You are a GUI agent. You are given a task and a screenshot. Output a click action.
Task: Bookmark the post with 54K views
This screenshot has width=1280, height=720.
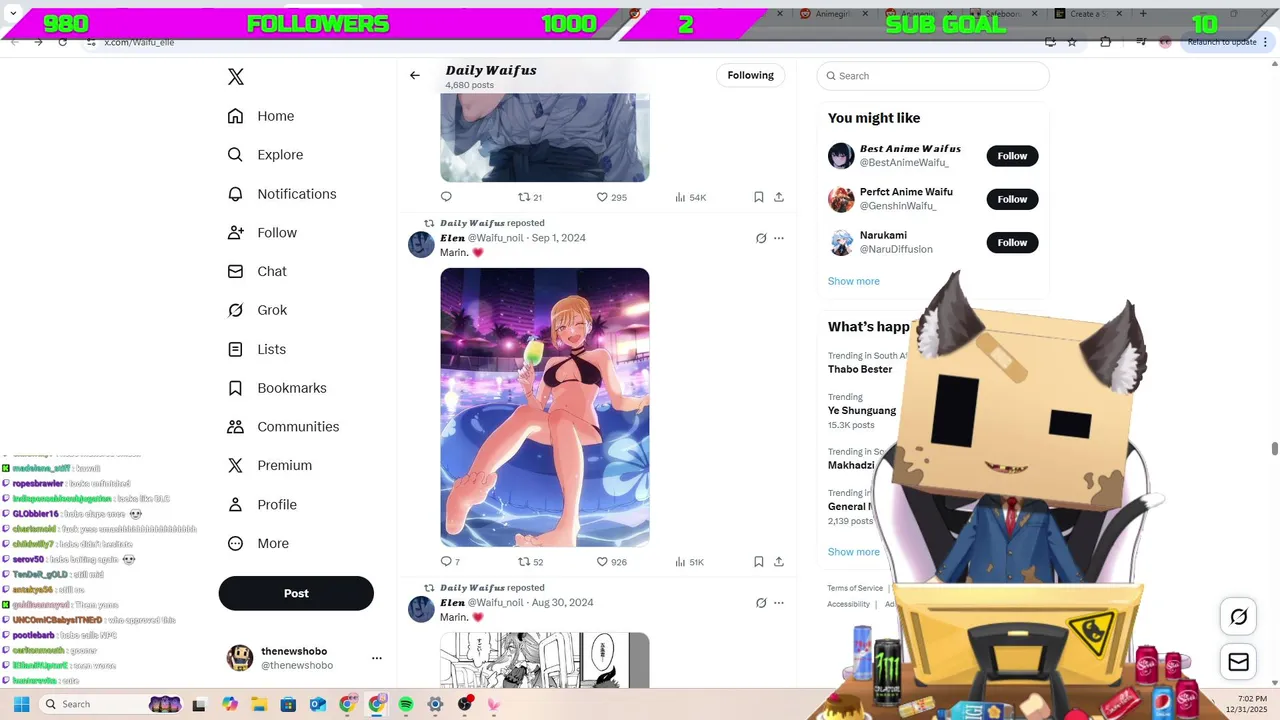(x=759, y=197)
